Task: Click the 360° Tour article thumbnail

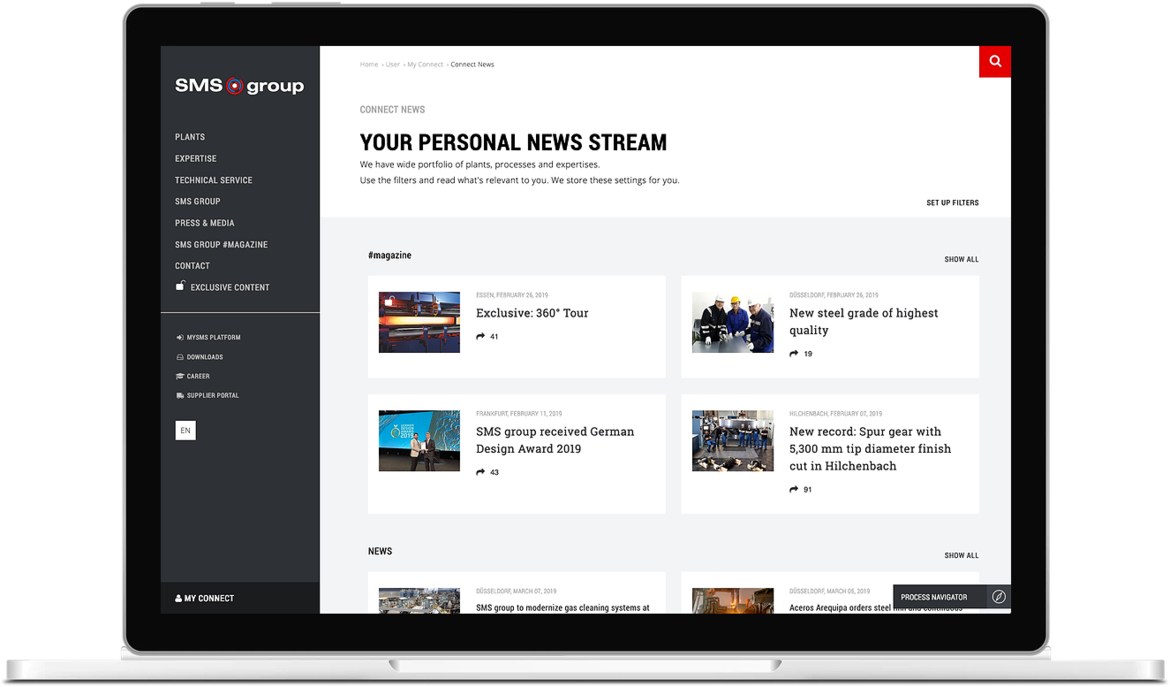Action: point(419,322)
